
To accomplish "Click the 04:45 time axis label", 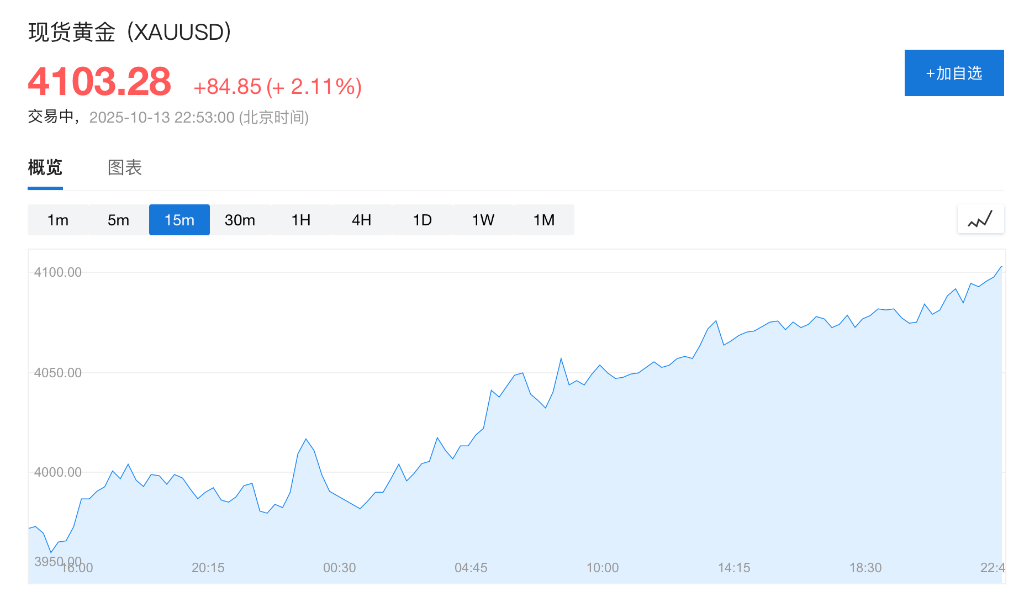I will [471, 567].
